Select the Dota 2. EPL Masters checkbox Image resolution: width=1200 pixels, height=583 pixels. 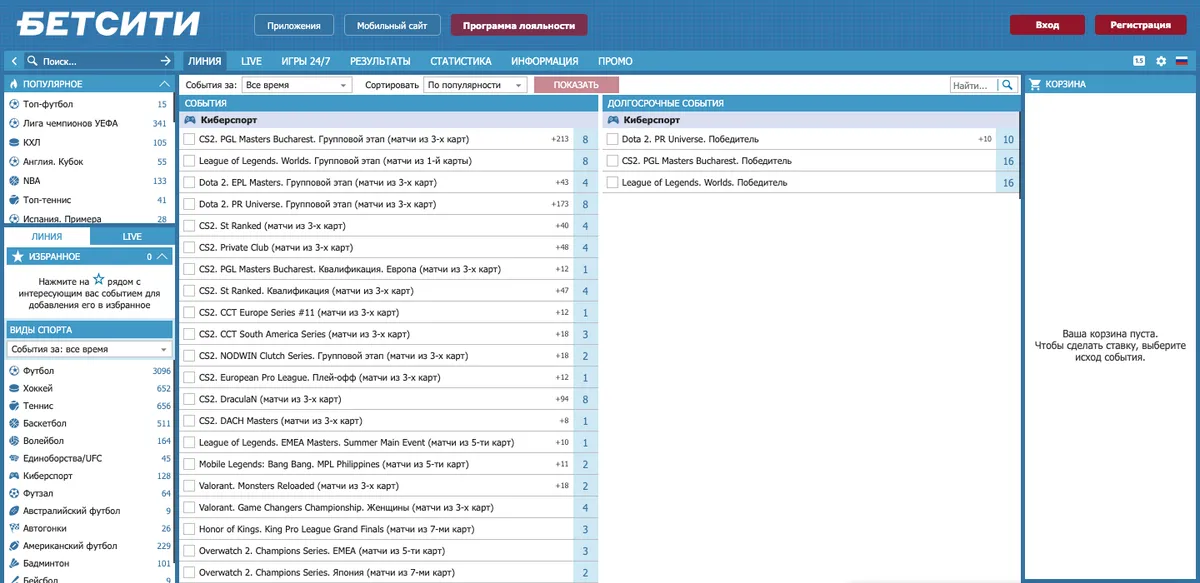click(189, 183)
